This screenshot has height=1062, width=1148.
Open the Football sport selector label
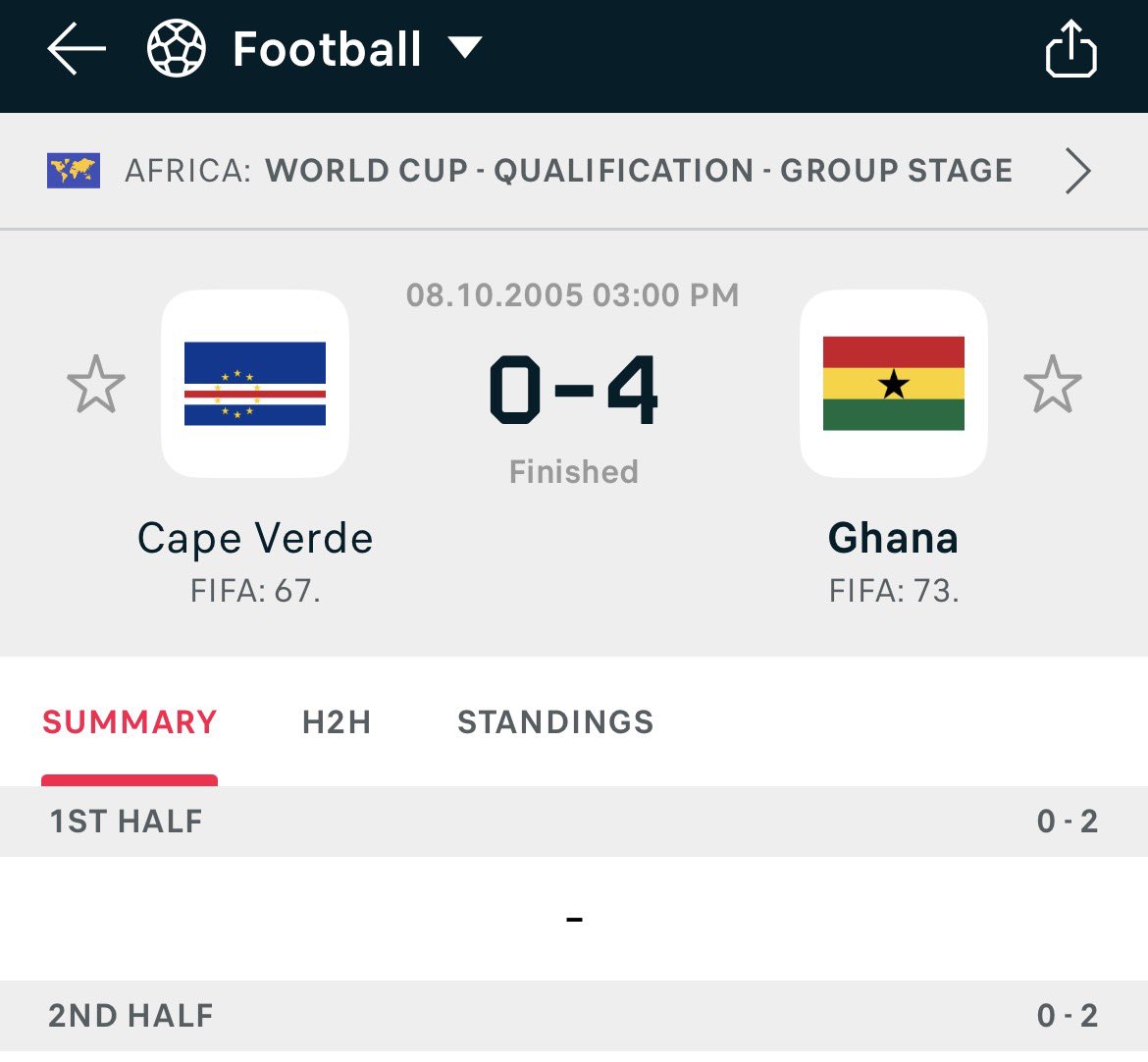pyautogui.click(x=327, y=49)
